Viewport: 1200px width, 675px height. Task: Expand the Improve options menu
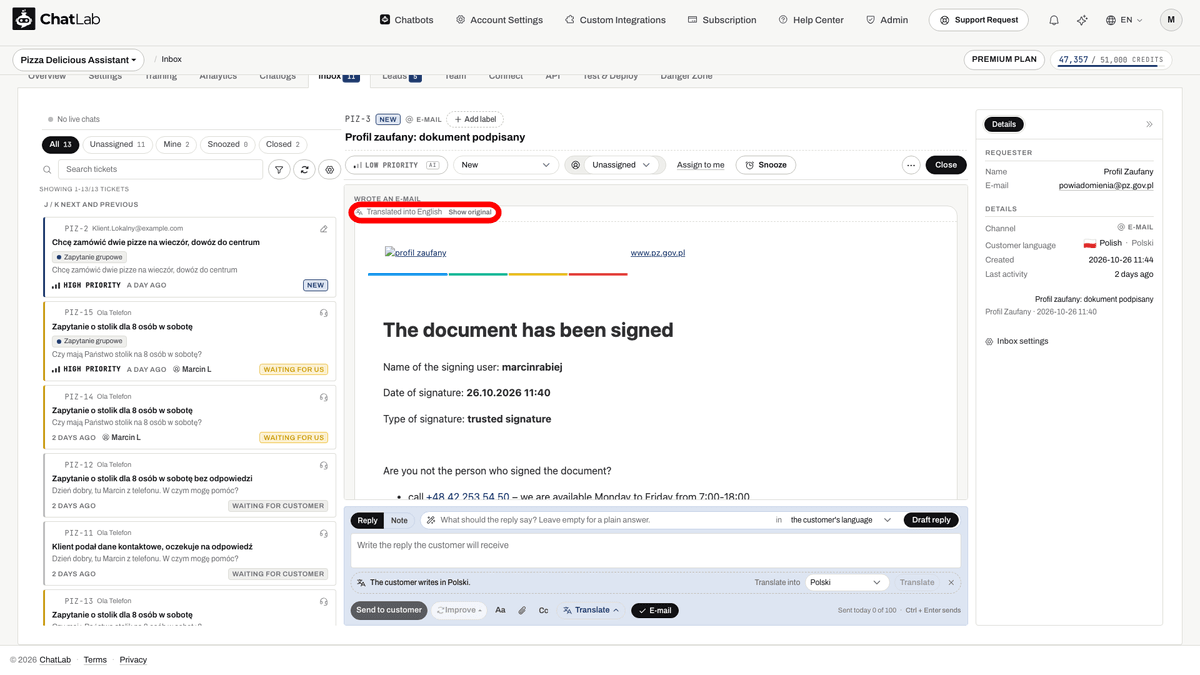tap(460, 610)
